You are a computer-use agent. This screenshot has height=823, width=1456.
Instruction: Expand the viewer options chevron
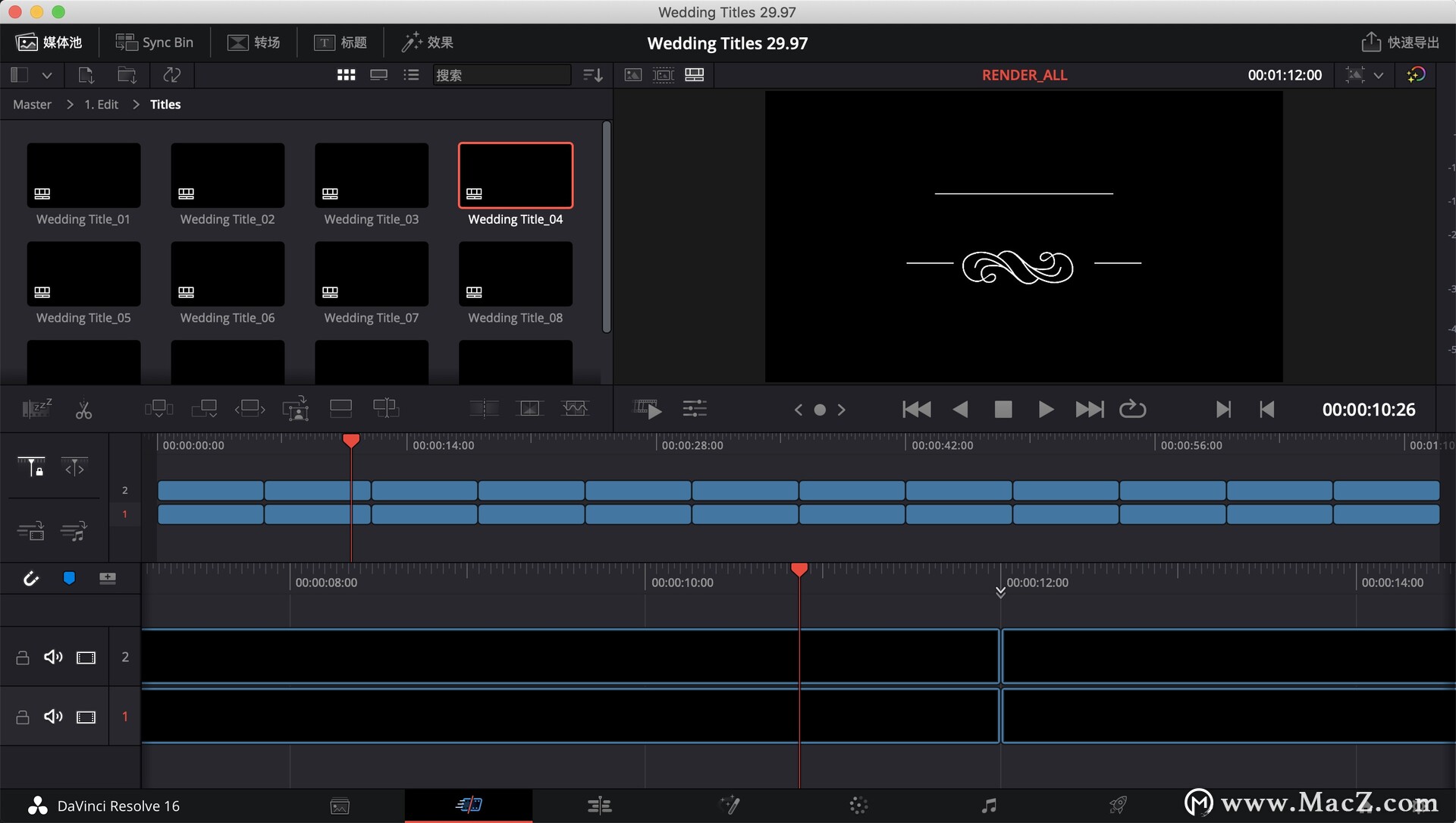pos(1379,75)
